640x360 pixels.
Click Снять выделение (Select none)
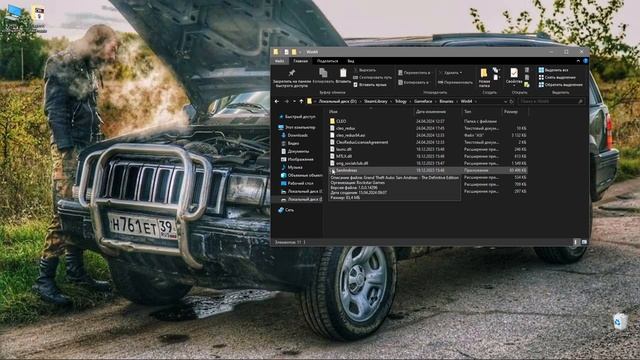click(557, 77)
